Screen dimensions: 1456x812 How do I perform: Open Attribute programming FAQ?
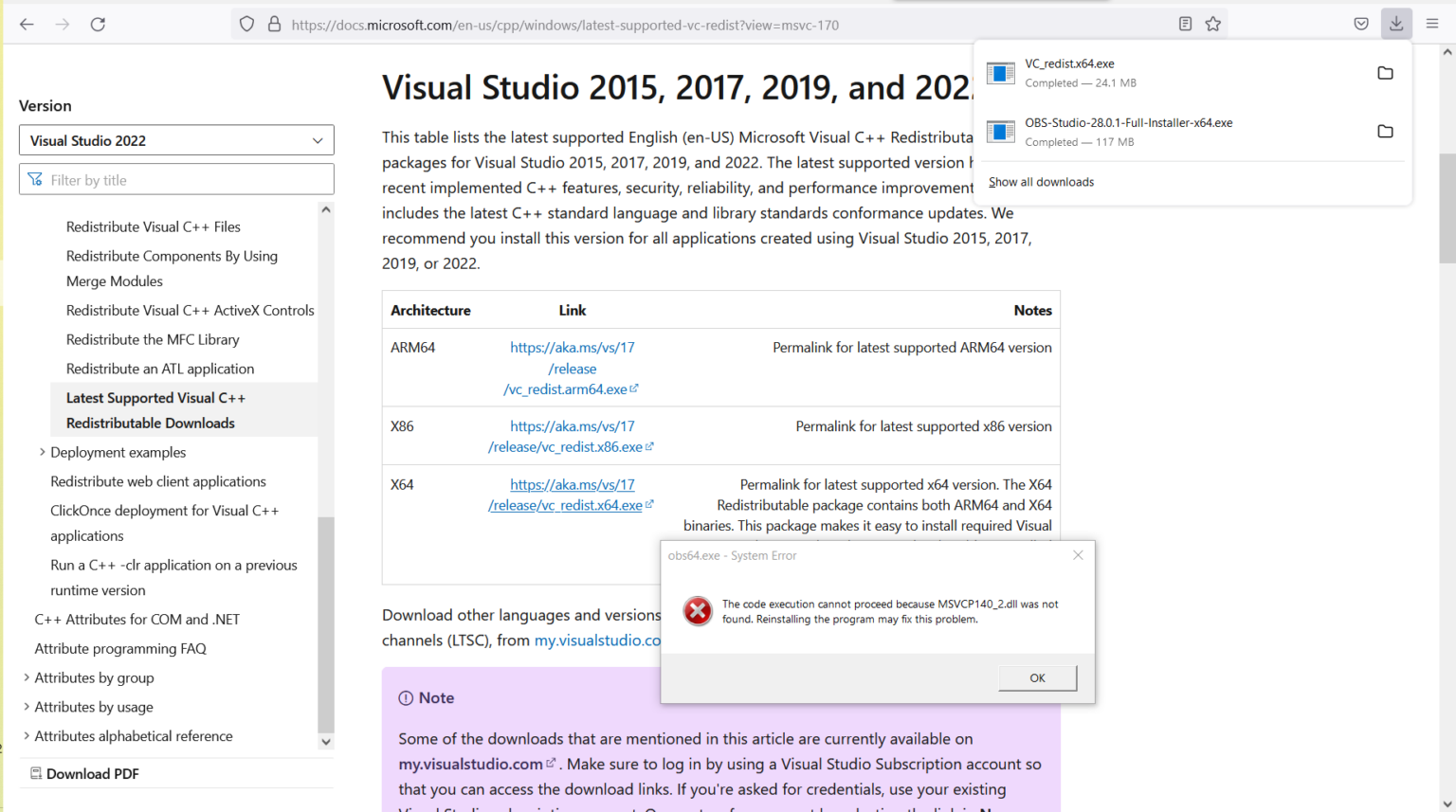click(120, 648)
